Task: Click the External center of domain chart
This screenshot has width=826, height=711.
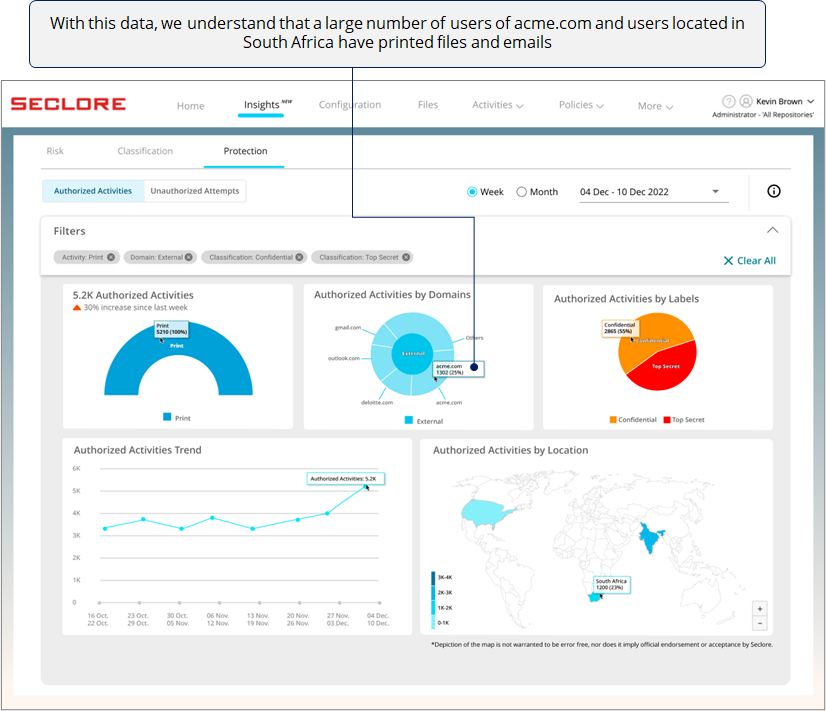Action: tap(412, 353)
